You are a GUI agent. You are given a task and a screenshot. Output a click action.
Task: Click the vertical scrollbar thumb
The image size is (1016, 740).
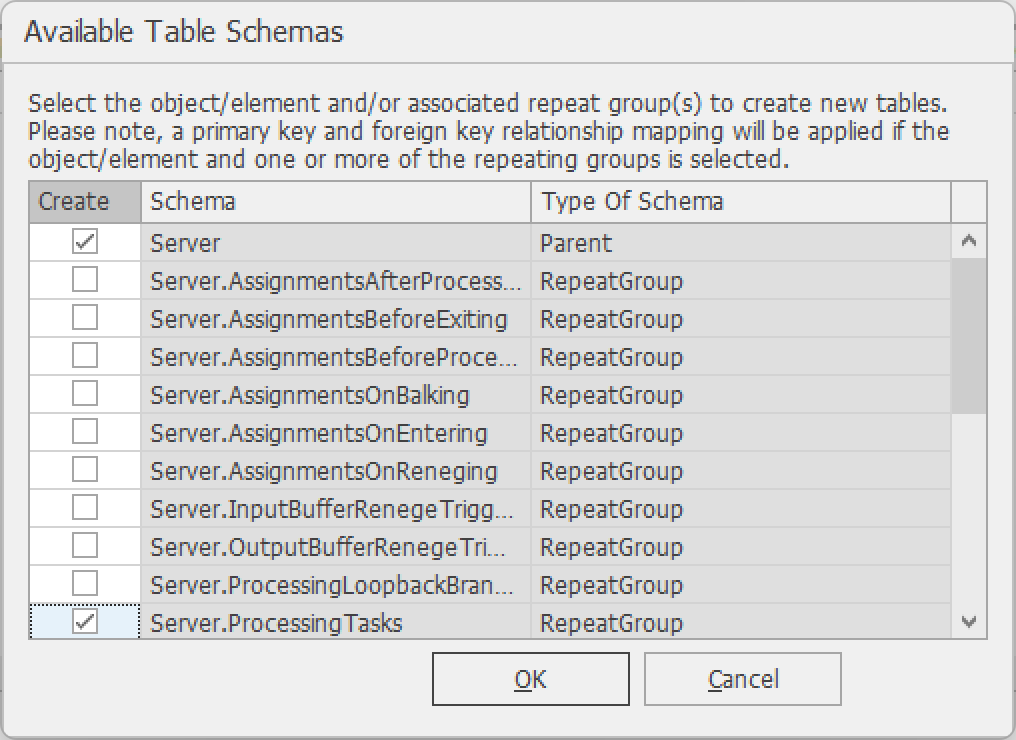pyautogui.click(x=969, y=336)
